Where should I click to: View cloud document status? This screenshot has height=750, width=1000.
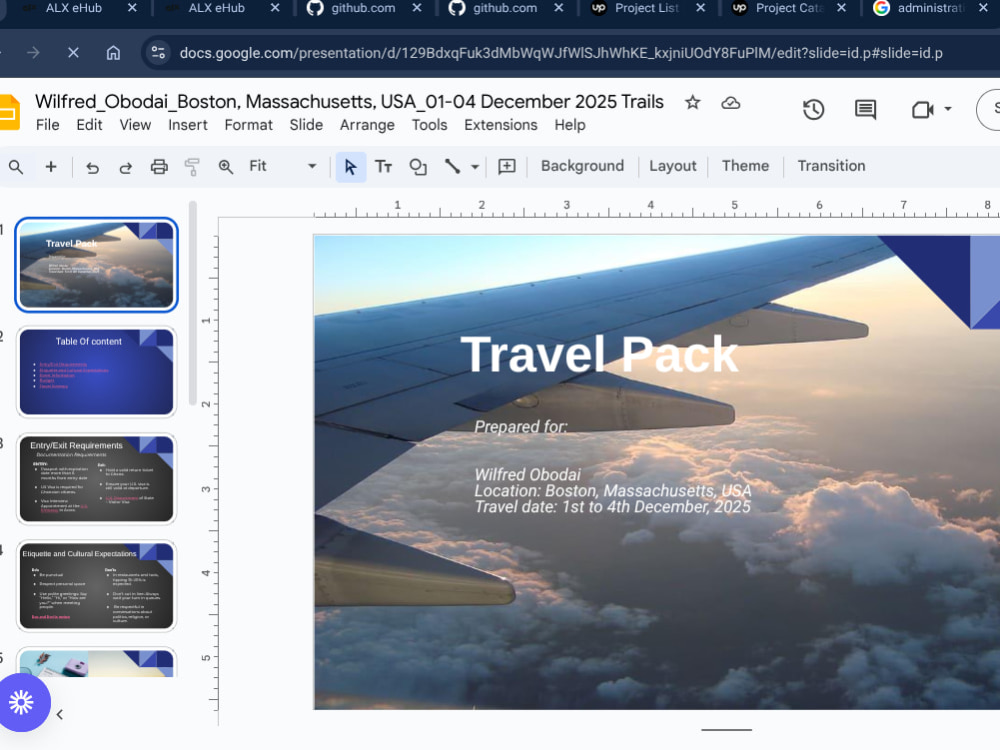coord(731,103)
